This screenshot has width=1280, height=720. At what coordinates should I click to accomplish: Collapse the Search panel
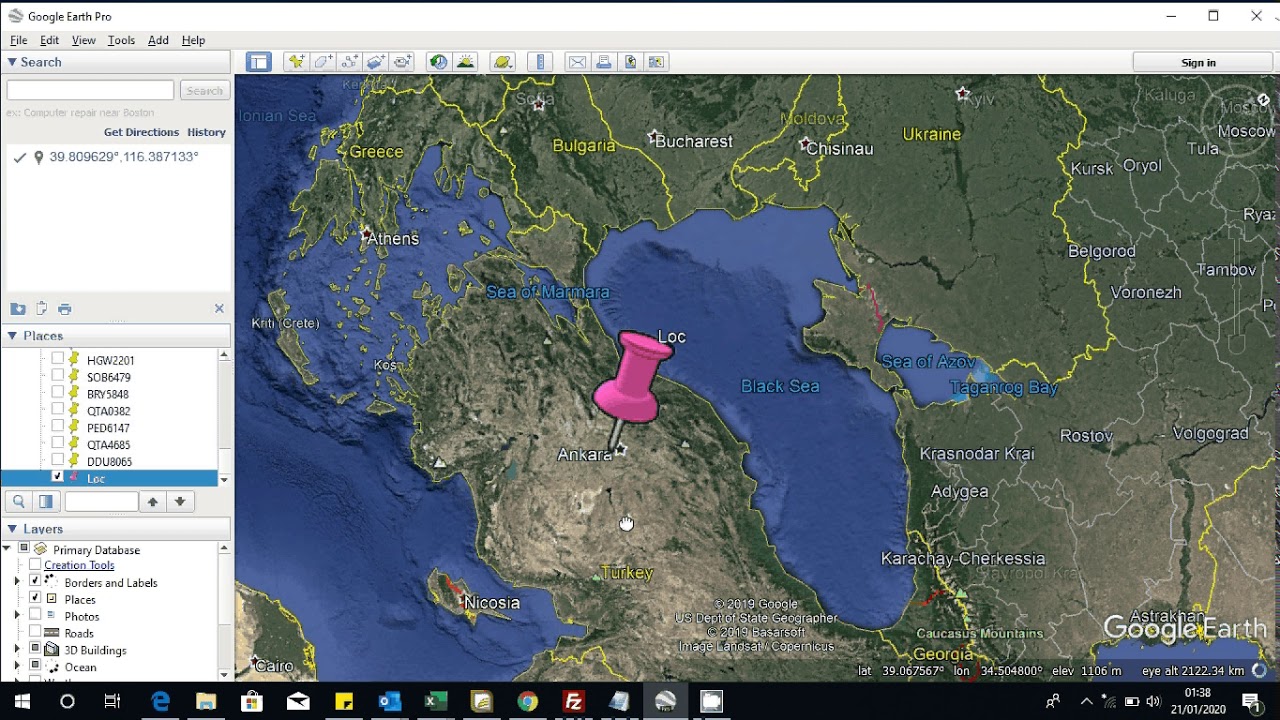click(12, 62)
